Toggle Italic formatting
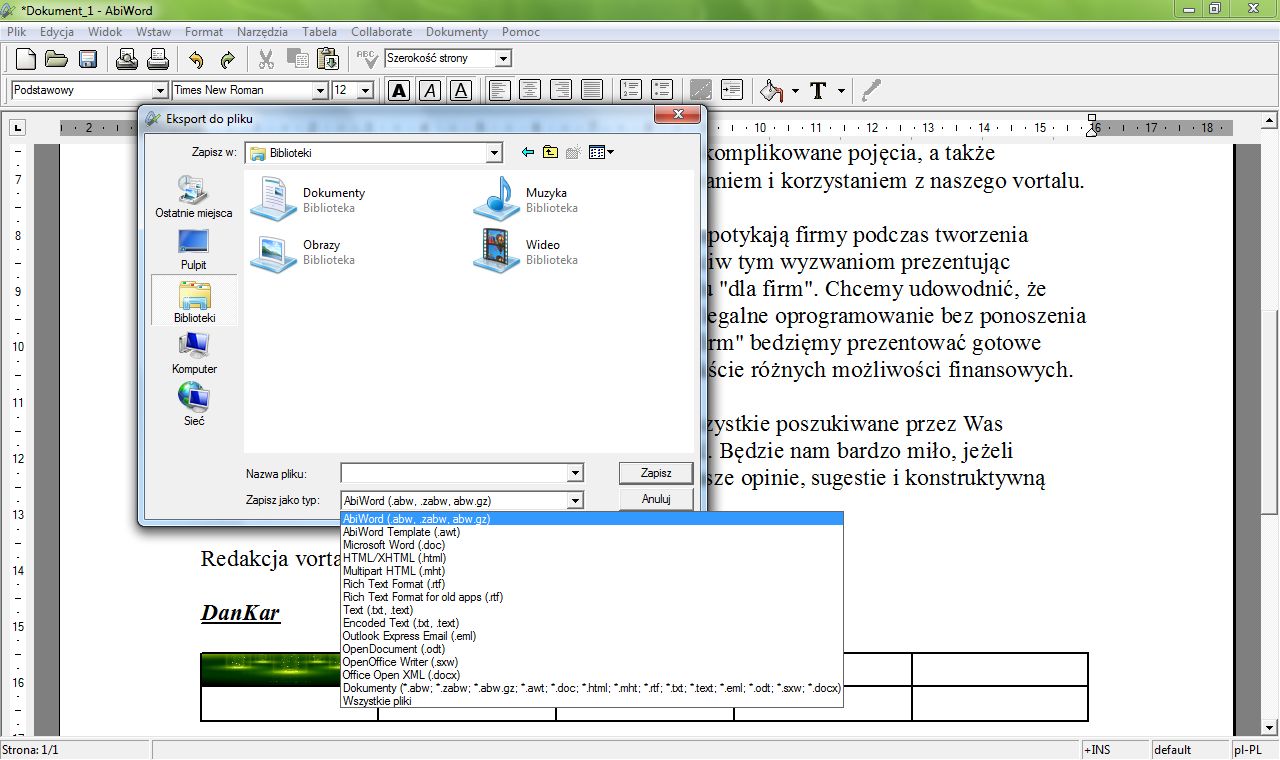 (x=430, y=90)
